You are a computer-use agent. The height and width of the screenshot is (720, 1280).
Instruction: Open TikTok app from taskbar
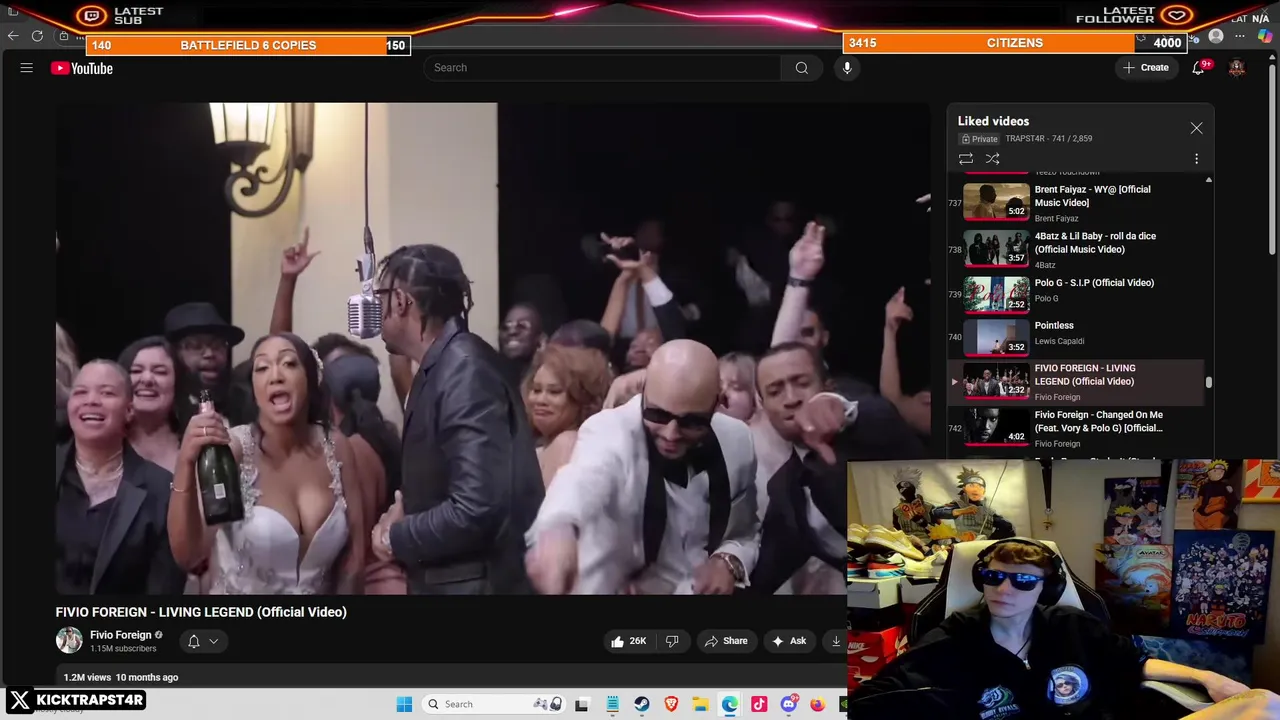[759, 704]
